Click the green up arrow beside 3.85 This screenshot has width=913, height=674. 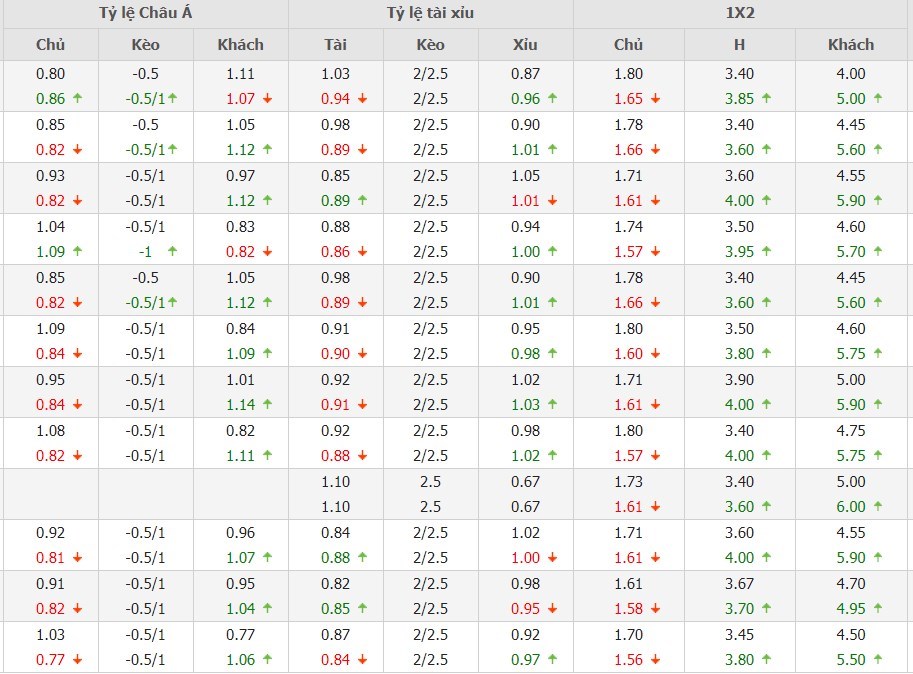coord(767,99)
